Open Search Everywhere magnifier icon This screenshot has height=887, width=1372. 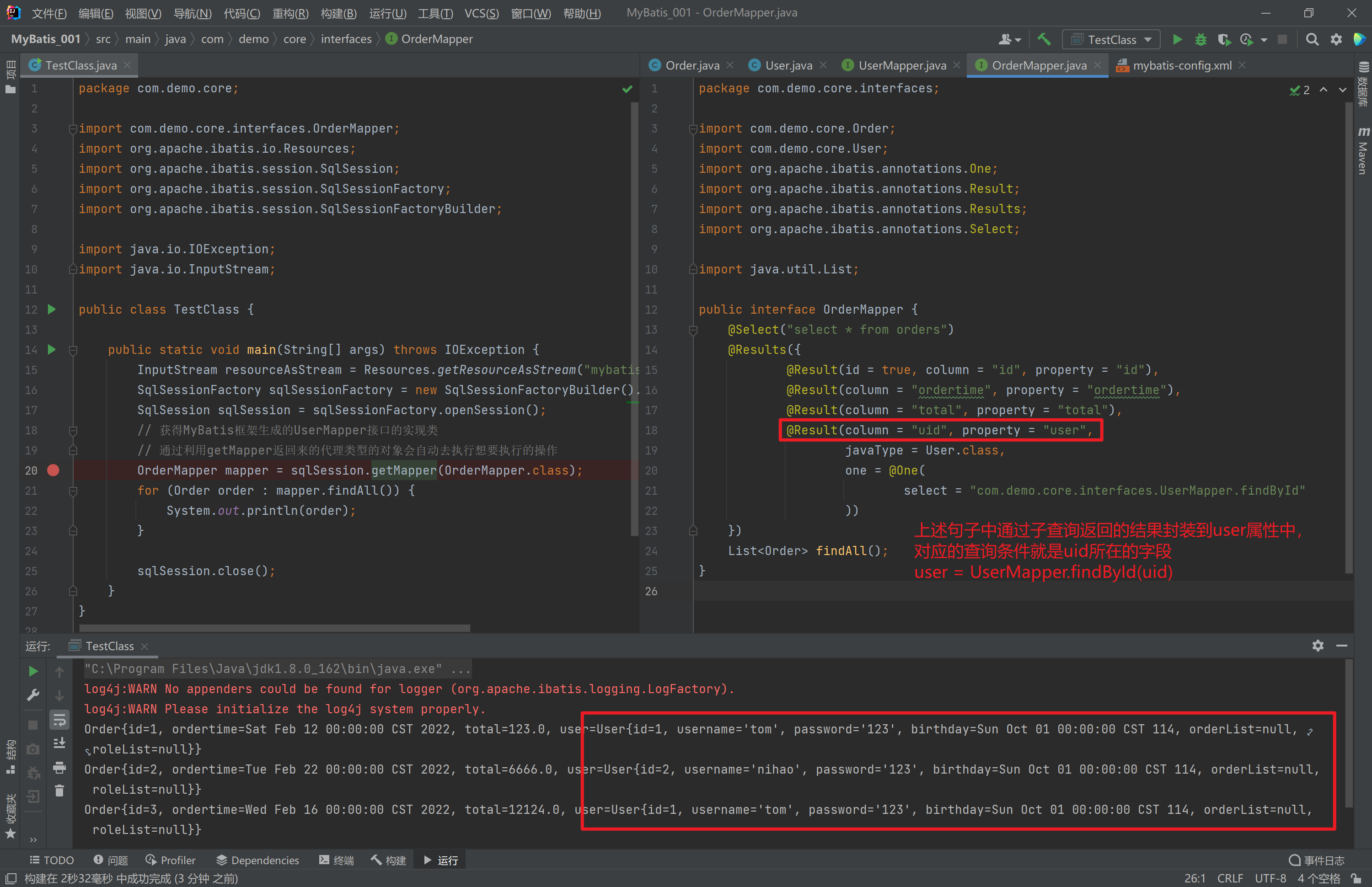point(1312,39)
